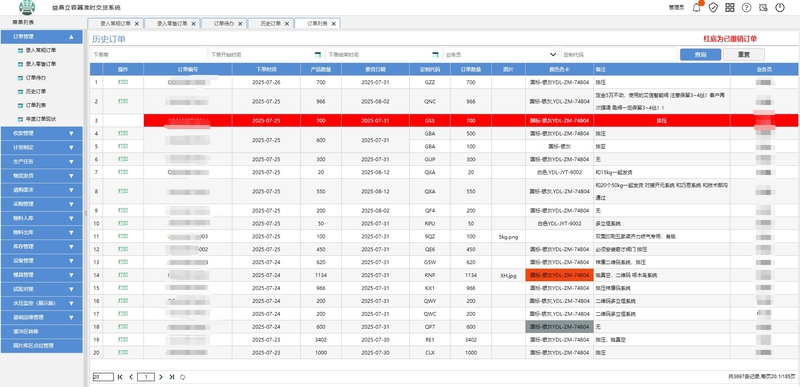Click the 重置 reset button

click(x=744, y=55)
